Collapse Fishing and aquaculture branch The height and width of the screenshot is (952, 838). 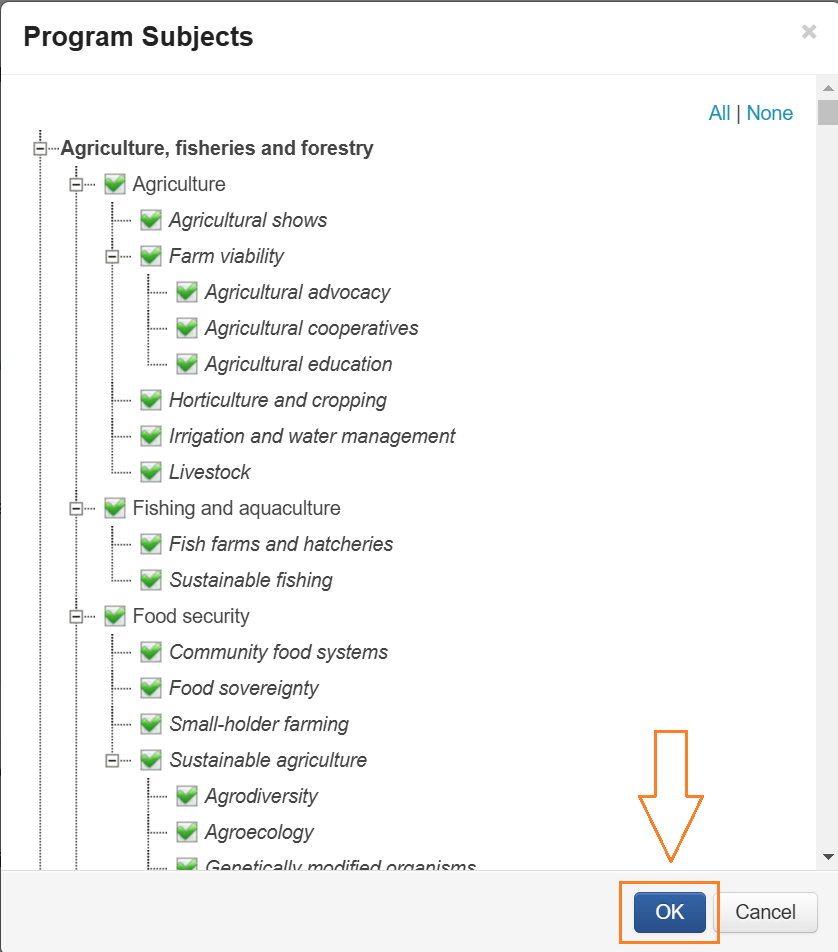click(76, 509)
